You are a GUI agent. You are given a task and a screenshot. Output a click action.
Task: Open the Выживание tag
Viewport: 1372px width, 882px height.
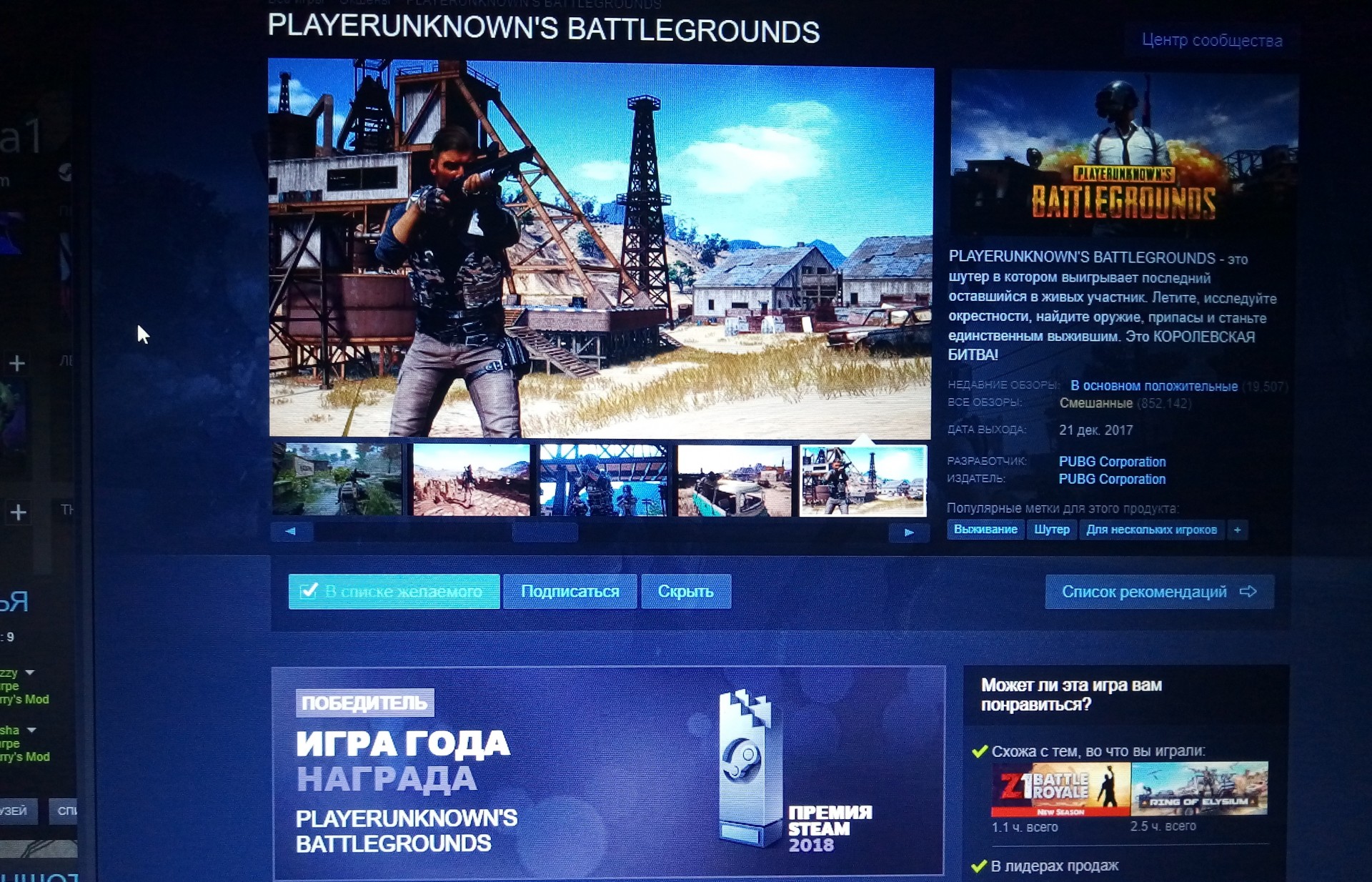tap(985, 530)
